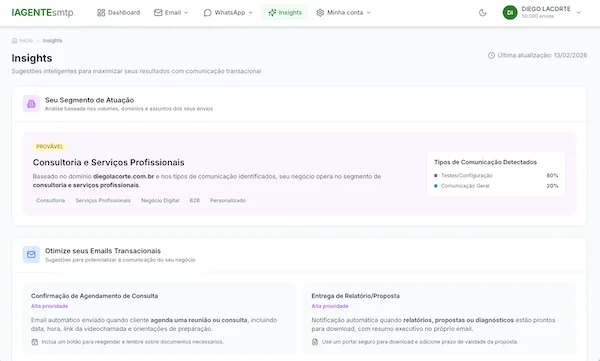Click the Insights sparkle icon
Screen dimensions: 600x361
click(272, 13)
